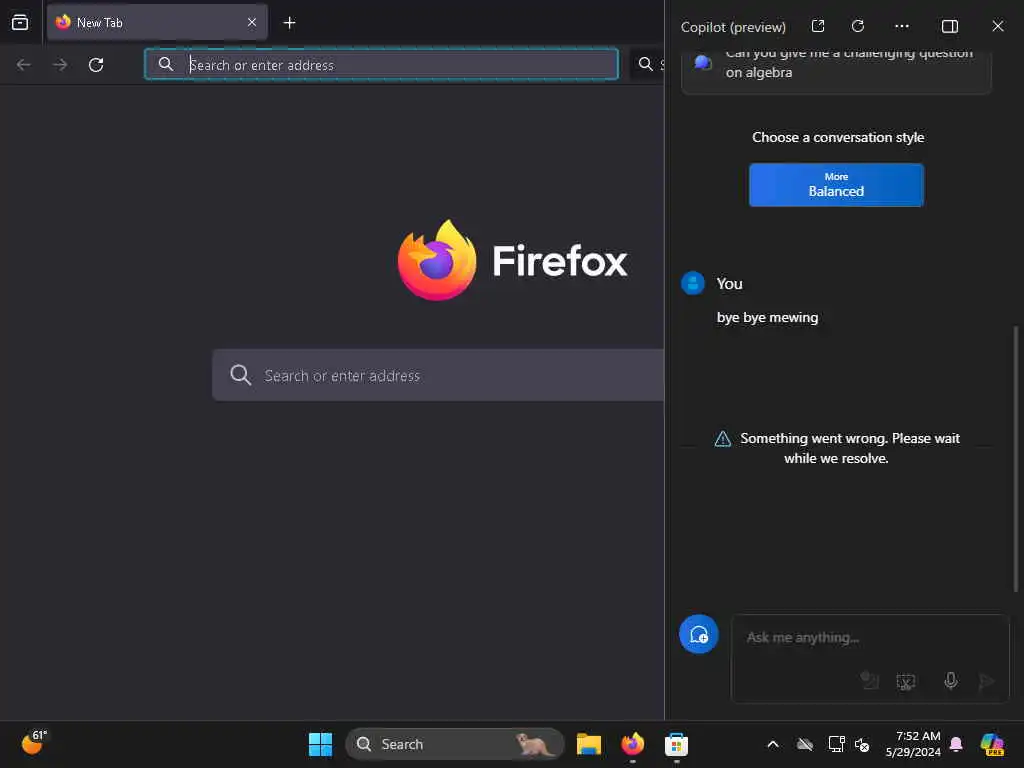The image size is (1024, 768).
Task: Click the algebra question suggestion card
Action: coord(836,71)
